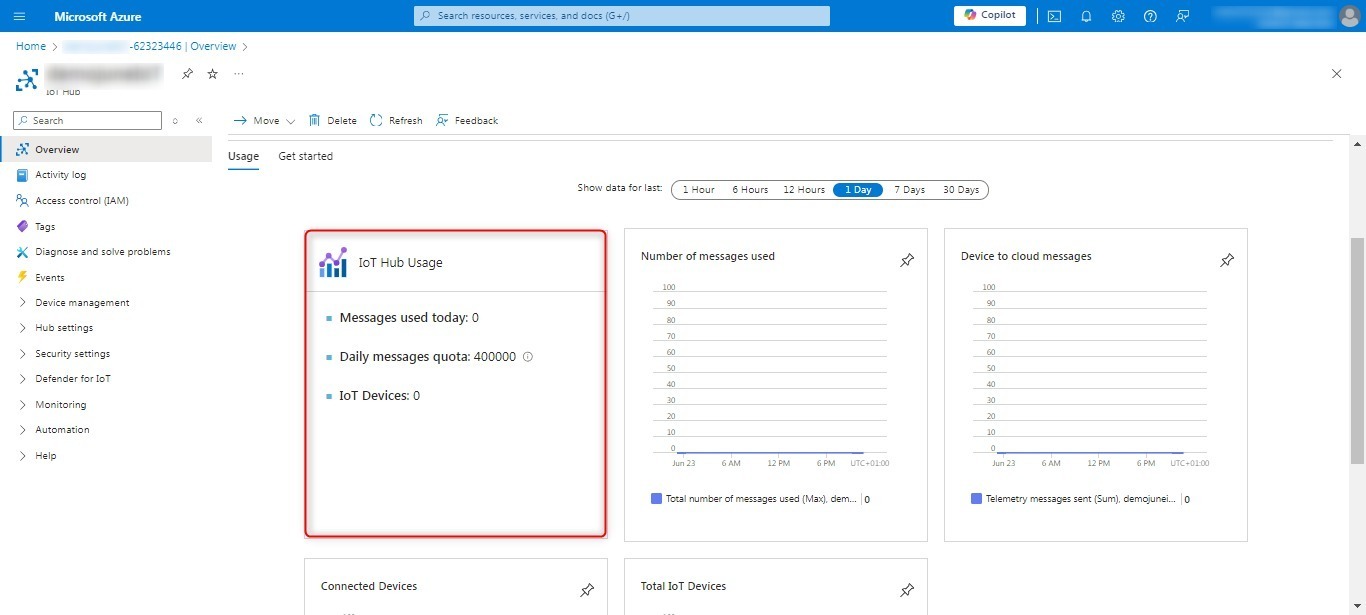Pin the IoT Hub resource to dashboard
Viewport: 1366px width, 615px height.
pos(187,74)
